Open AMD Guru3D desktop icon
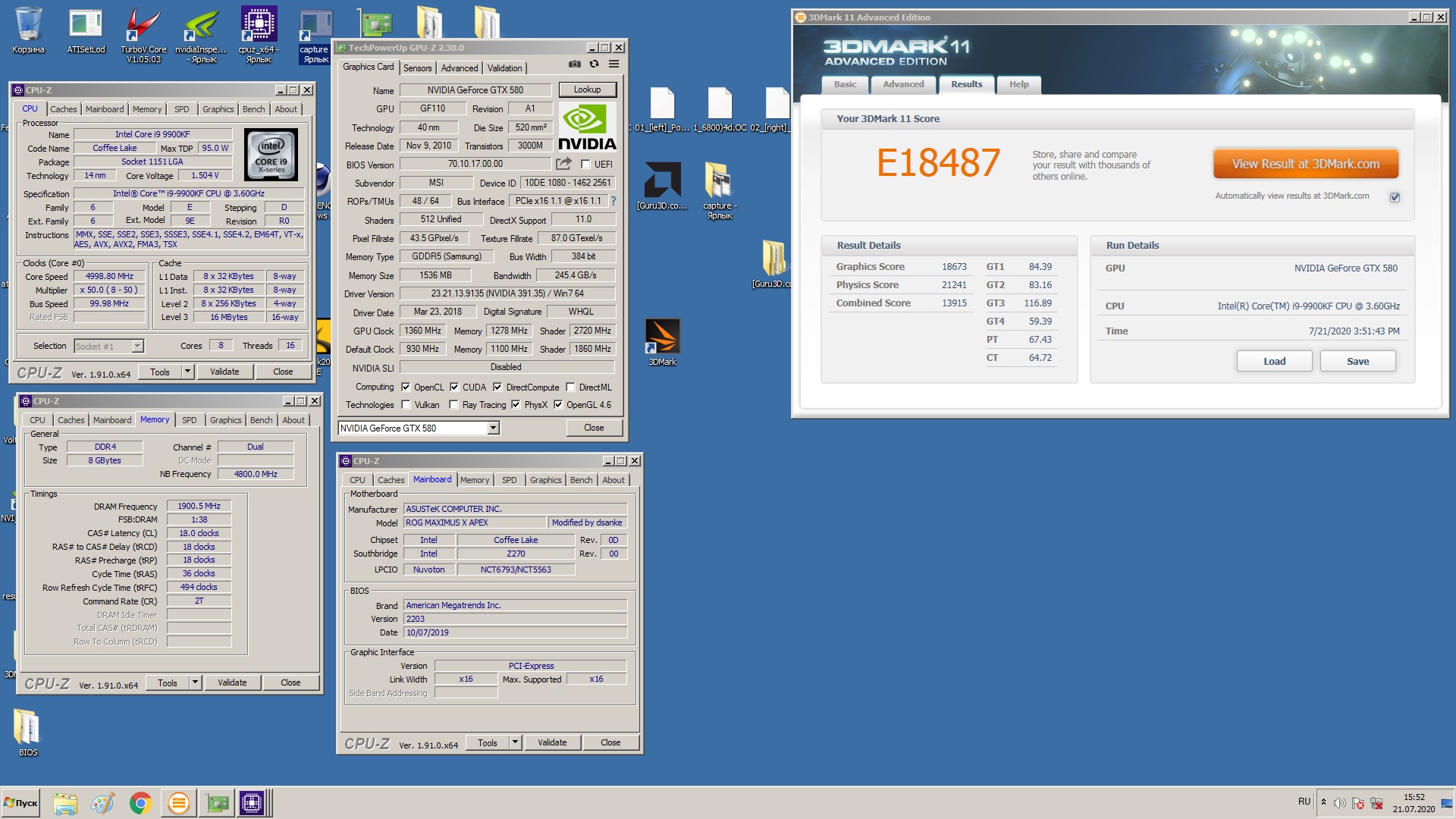 pyautogui.click(x=662, y=186)
